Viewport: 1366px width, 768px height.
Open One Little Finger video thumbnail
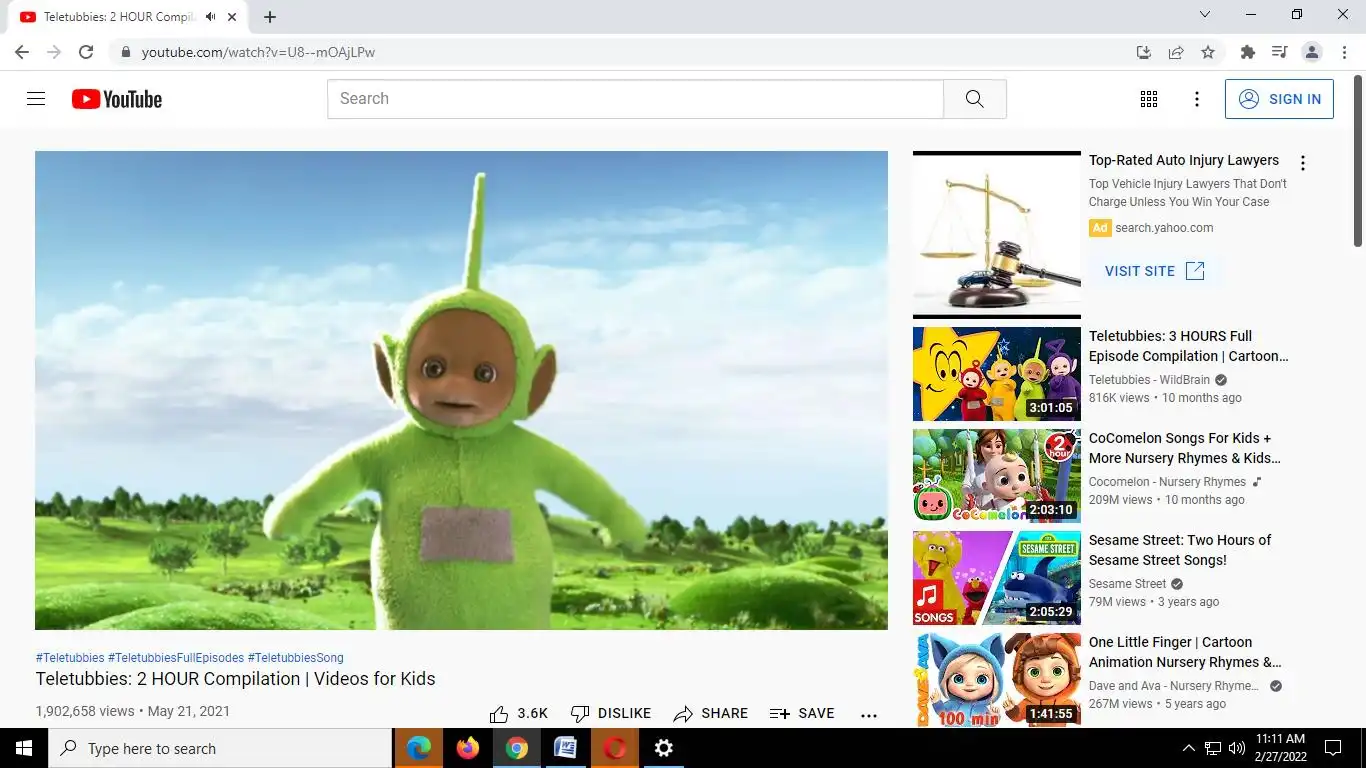tap(997, 680)
